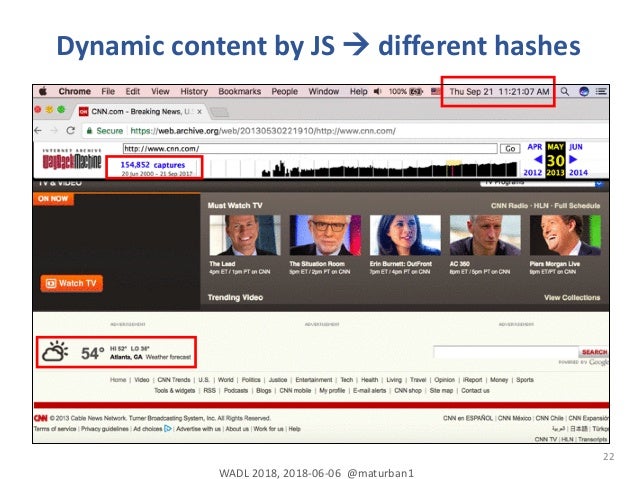Go to previous capture with left arrow

537,160
